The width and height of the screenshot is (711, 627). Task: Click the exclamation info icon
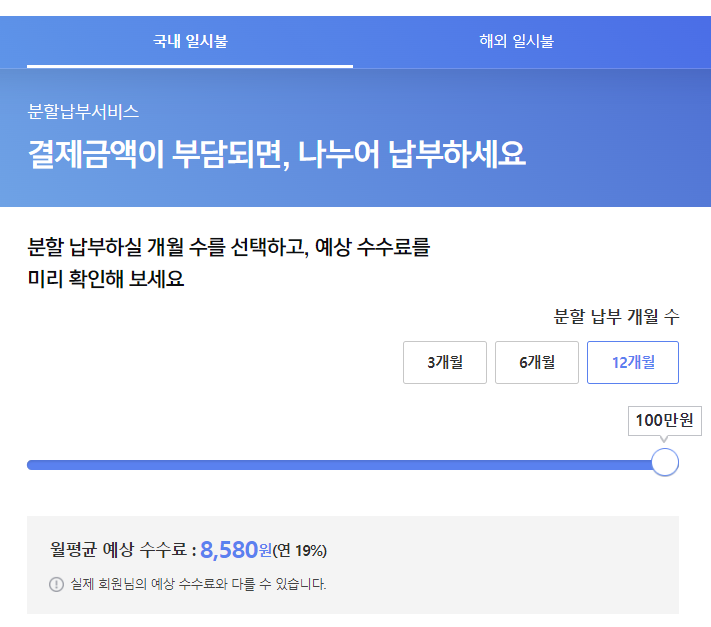(x=56, y=584)
